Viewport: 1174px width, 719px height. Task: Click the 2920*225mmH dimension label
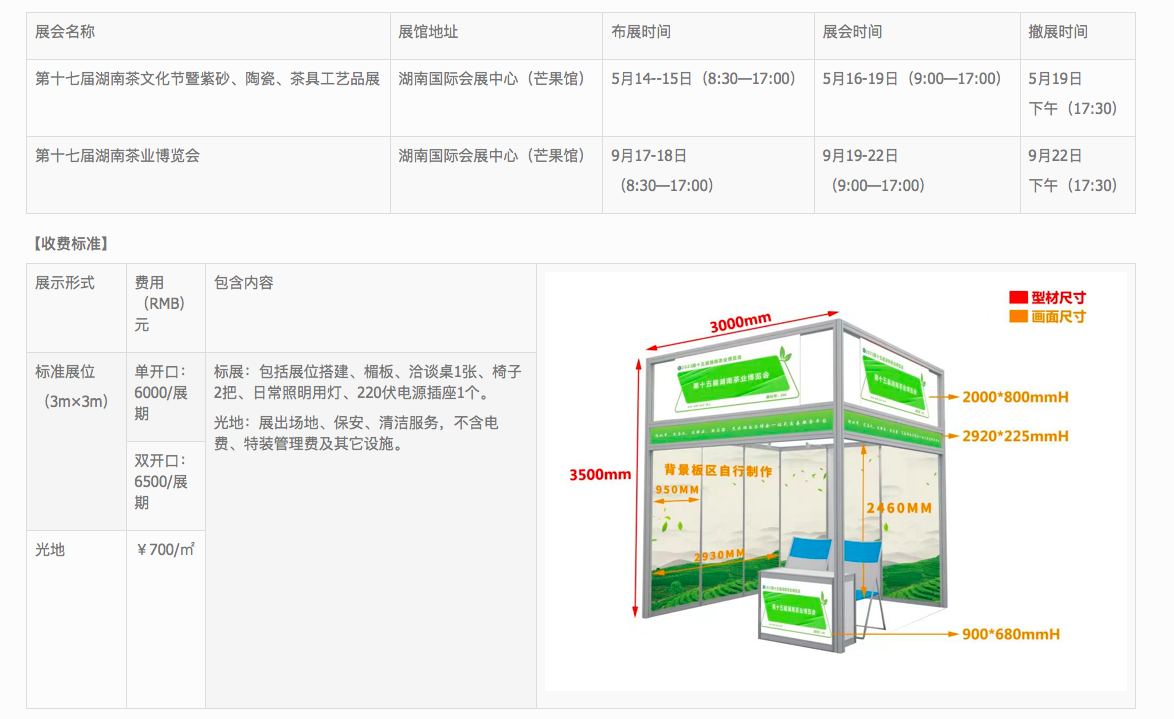(1015, 436)
